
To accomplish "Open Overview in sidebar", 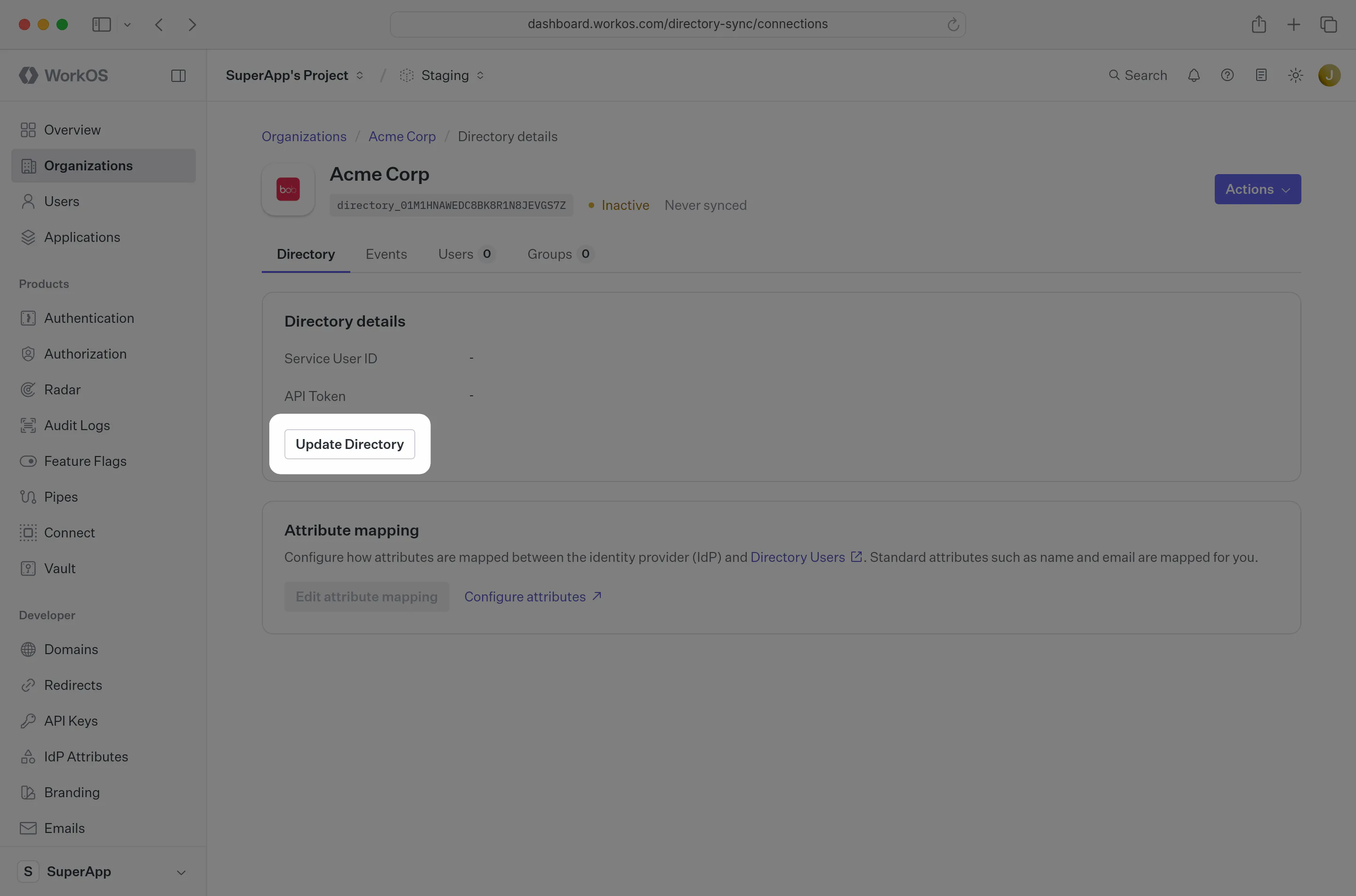I will coord(104,130).
